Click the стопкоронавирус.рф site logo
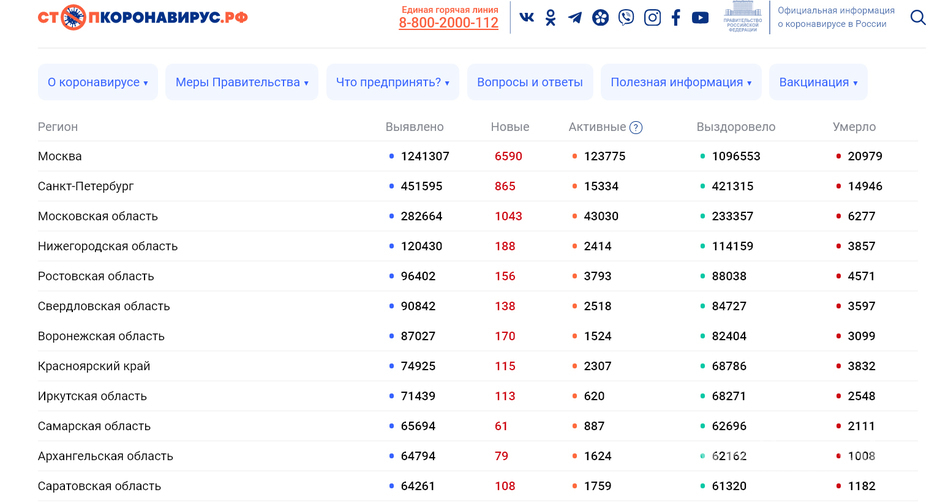This screenshot has width=940, height=503. tap(143, 18)
